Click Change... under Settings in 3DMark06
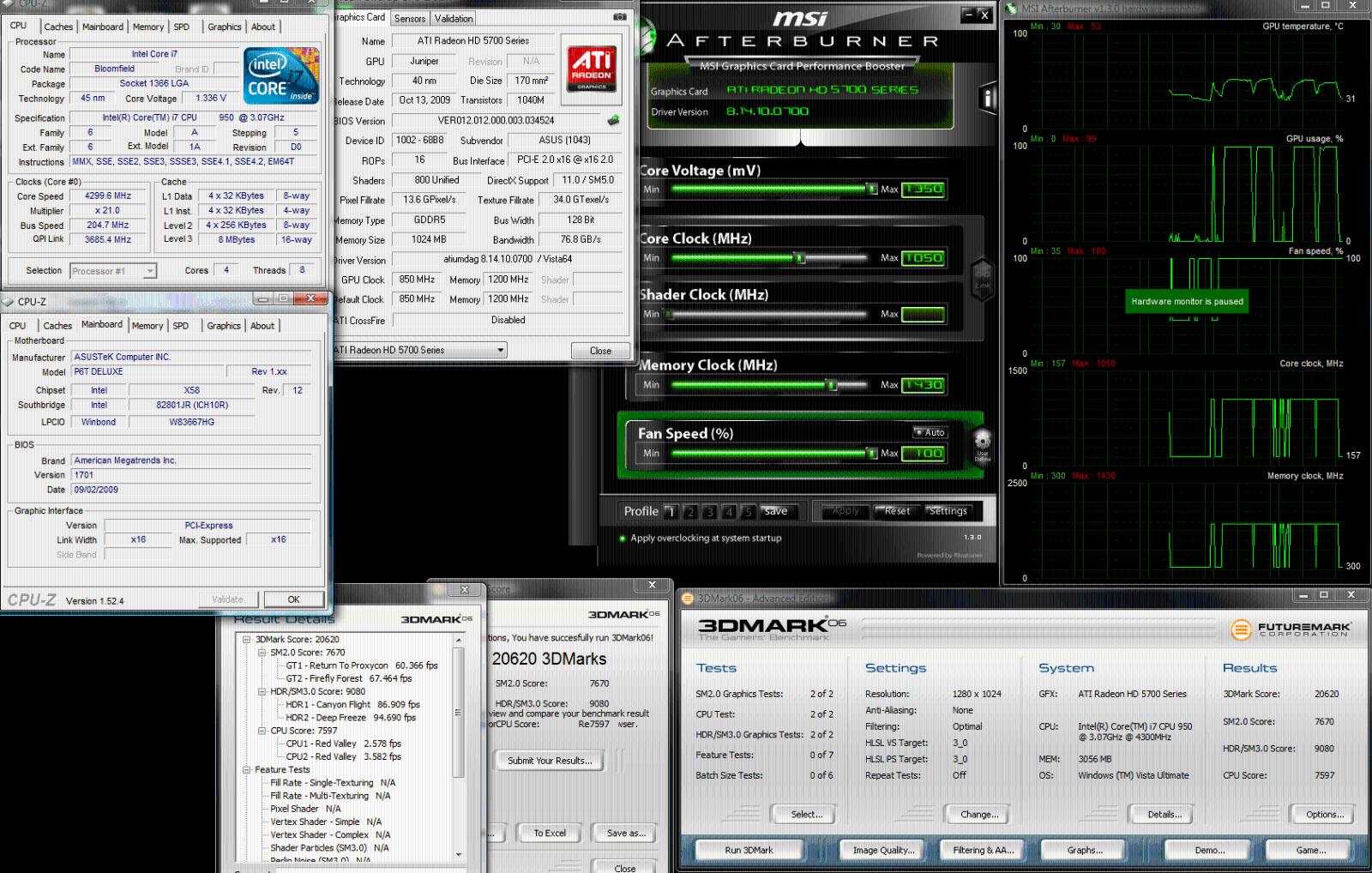Viewport: 1372px width, 873px height. (x=979, y=815)
